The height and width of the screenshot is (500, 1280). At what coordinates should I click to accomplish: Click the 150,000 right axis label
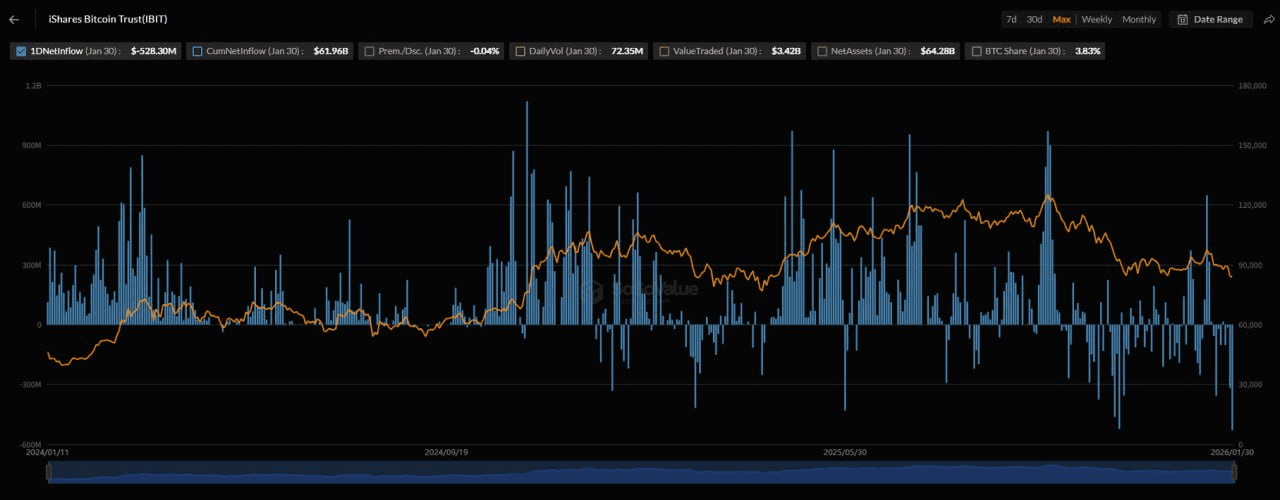(x=1253, y=145)
